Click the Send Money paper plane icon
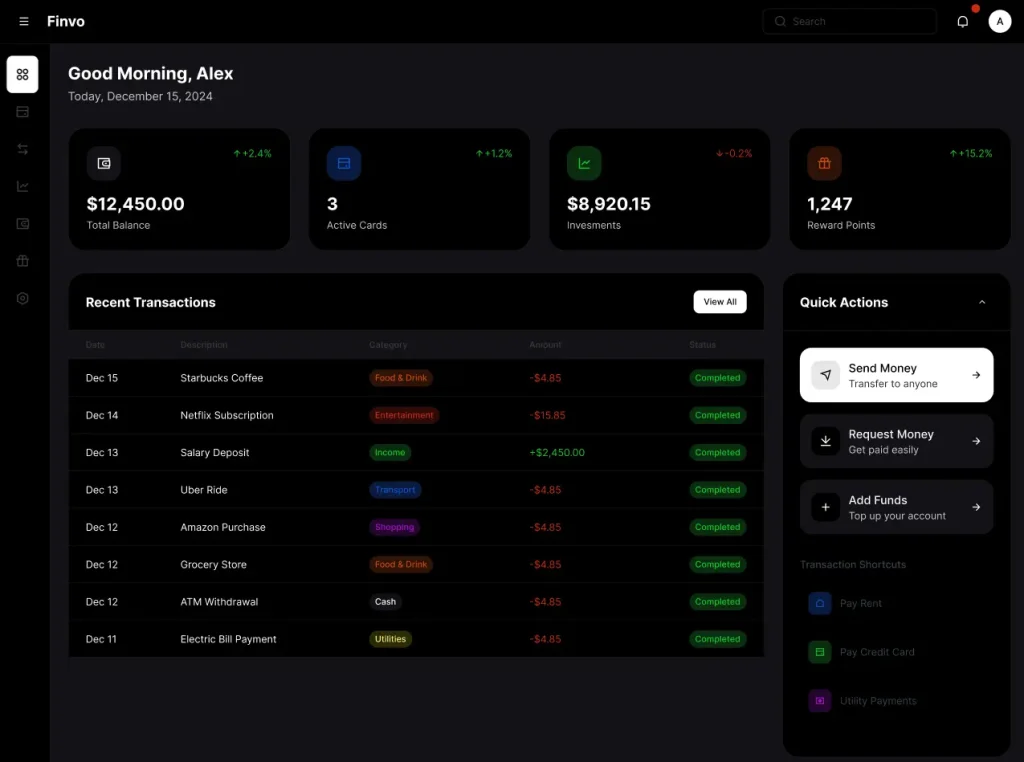 825,375
